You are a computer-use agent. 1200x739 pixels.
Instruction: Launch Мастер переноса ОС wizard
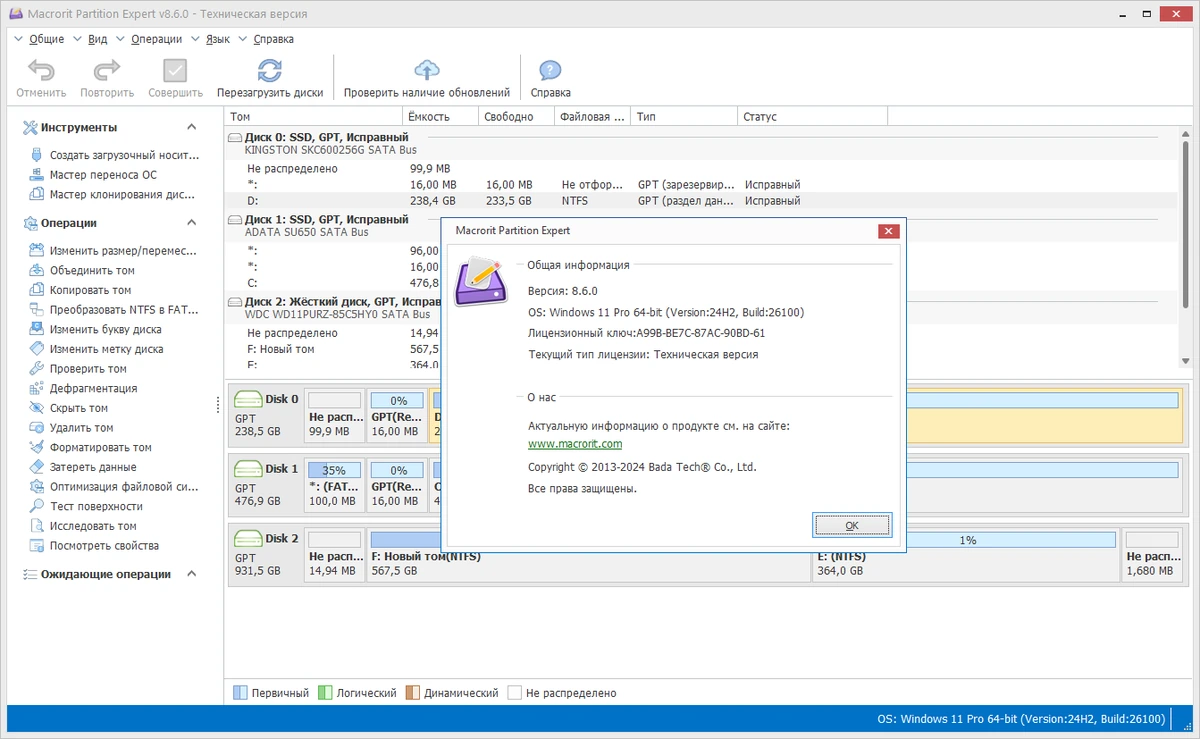(92, 175)
